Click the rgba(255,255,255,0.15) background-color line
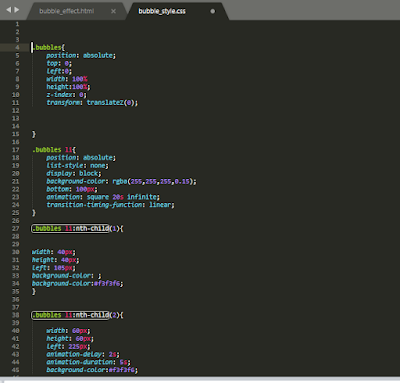This screenshot has width=400, height=383. pos(121,181)
